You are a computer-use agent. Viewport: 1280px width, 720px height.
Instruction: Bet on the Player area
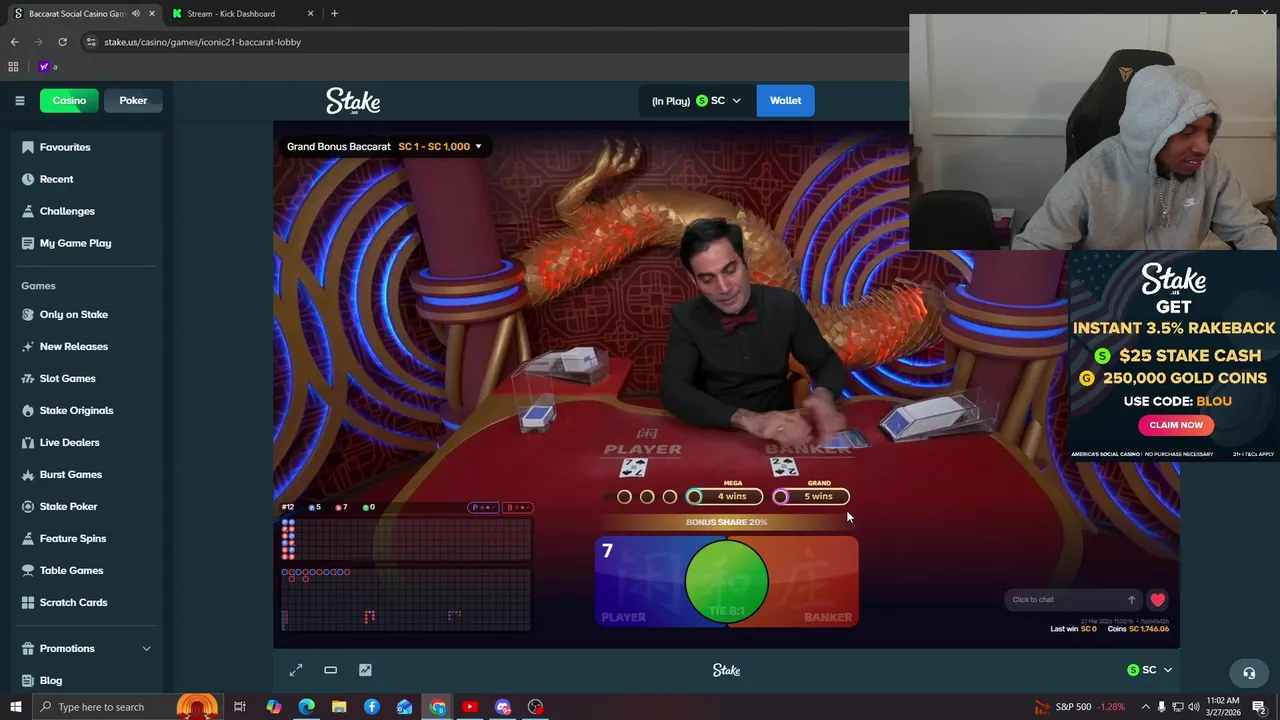tap(640, 582)
